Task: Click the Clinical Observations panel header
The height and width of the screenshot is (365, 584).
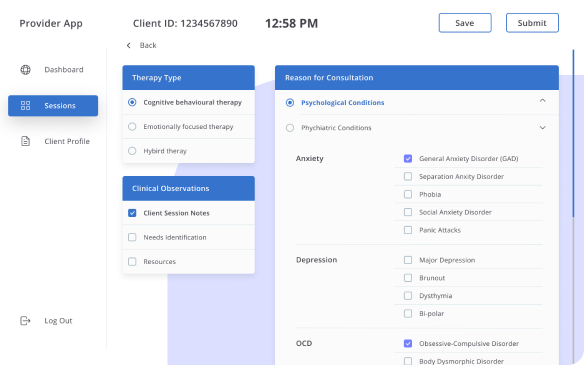Action: (188, 188)
